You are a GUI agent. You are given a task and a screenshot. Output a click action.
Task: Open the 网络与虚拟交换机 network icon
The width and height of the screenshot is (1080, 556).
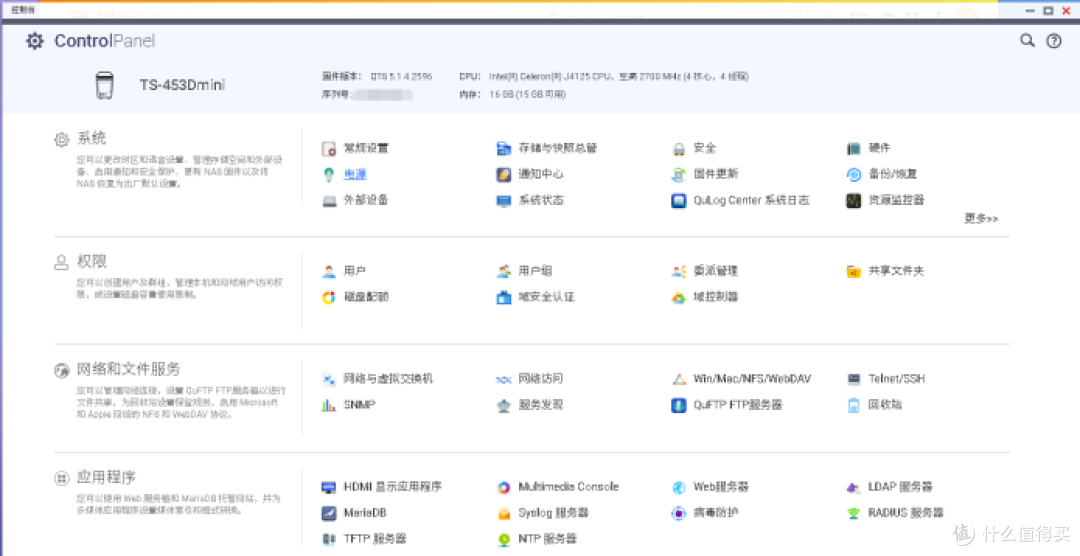[x=329, y=379]
